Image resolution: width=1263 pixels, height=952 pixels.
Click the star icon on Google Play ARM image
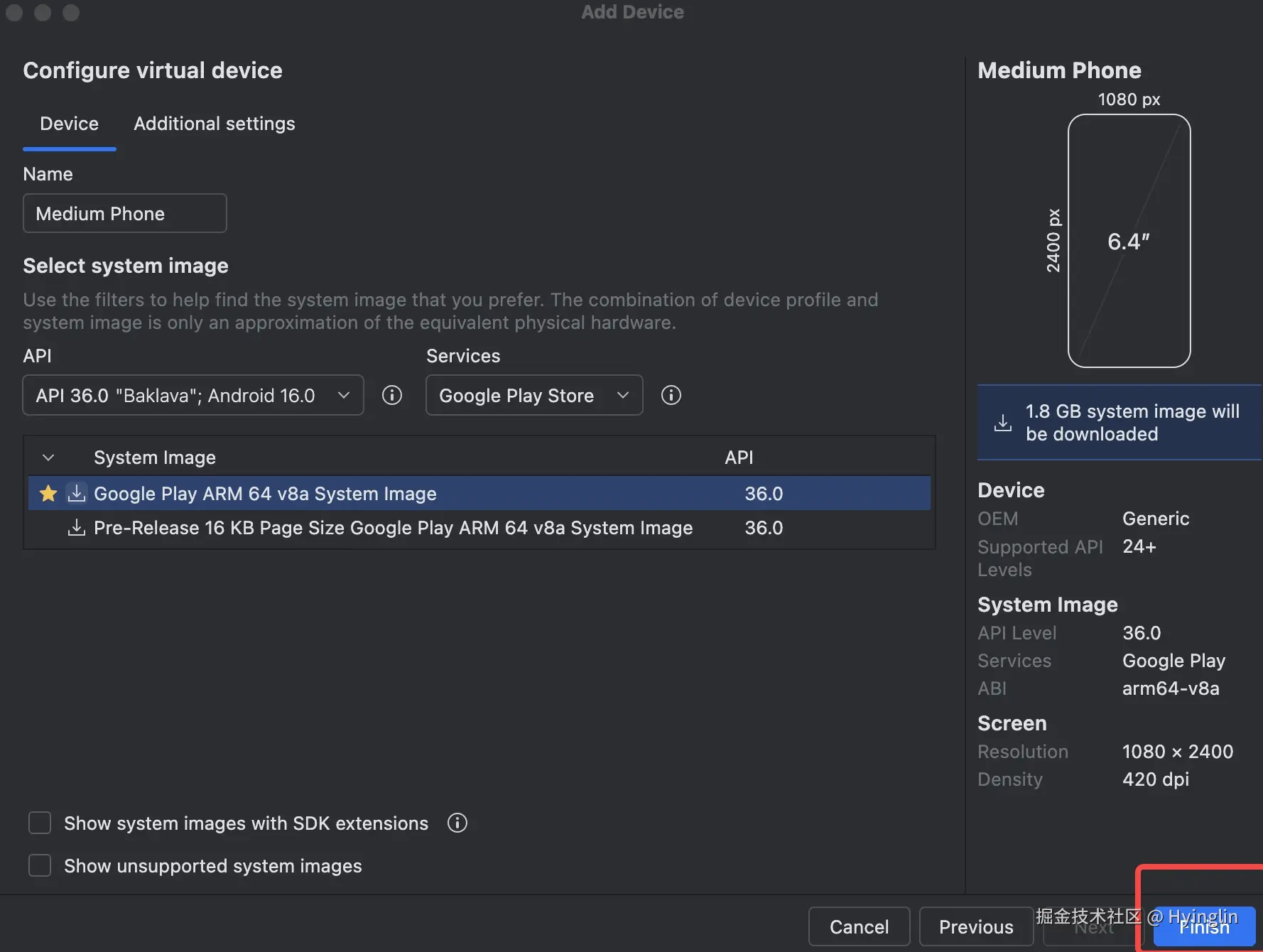click(x=48, y=493)
